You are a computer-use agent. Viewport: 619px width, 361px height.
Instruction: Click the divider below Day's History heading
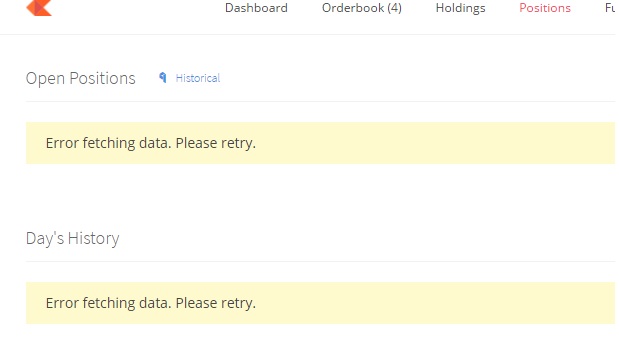(320, 261)
